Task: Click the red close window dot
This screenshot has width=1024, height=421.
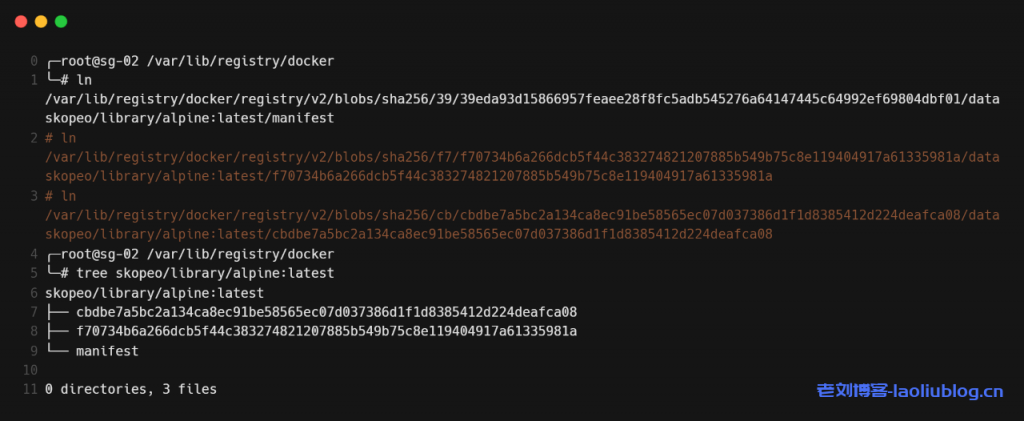Action: click(21, 21)
